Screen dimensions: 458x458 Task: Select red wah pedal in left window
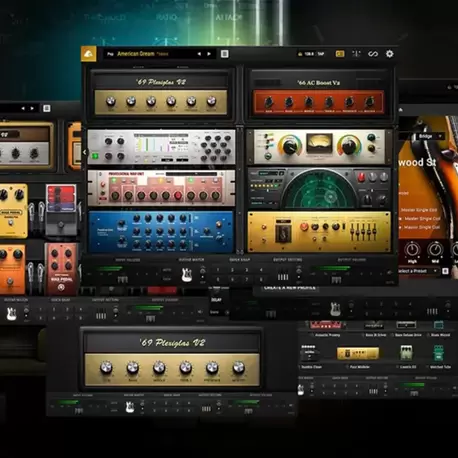tap(62, 269)
